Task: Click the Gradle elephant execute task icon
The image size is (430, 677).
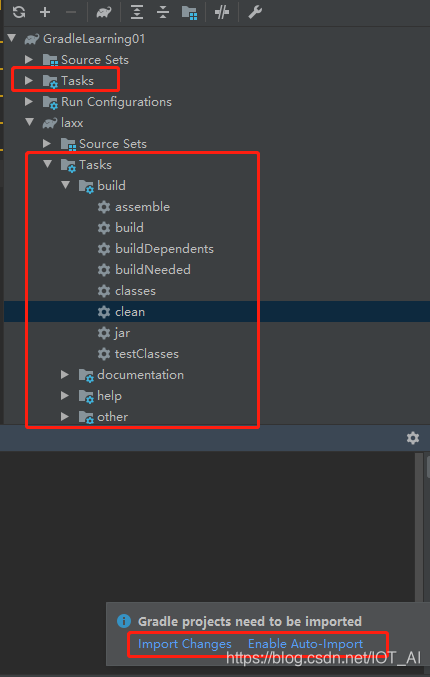Action: [104, 13]
